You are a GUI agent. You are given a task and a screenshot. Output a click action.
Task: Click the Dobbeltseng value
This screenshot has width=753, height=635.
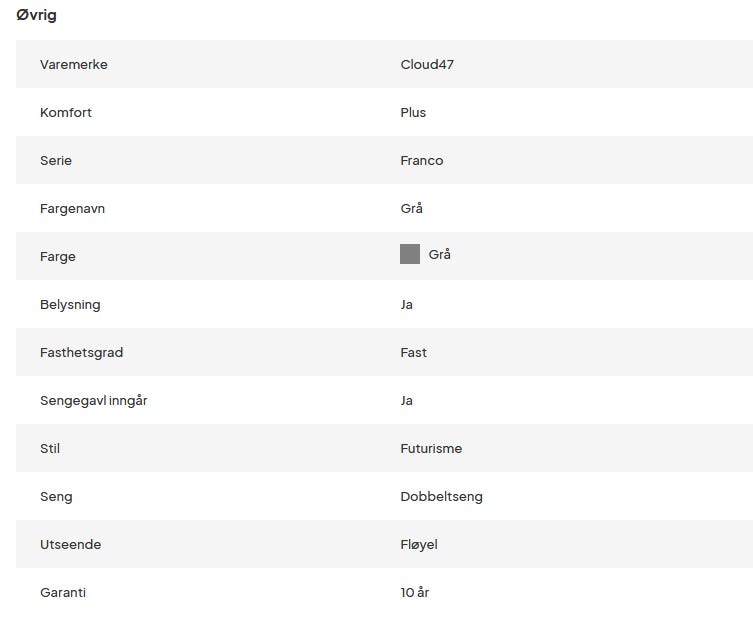pos(441,496)
